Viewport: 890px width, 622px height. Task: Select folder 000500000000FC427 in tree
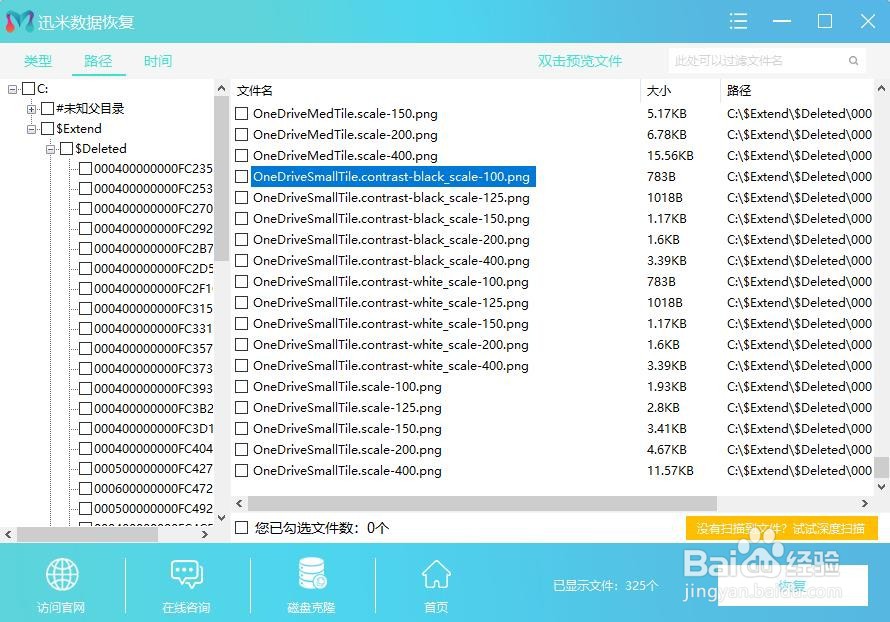153,468
